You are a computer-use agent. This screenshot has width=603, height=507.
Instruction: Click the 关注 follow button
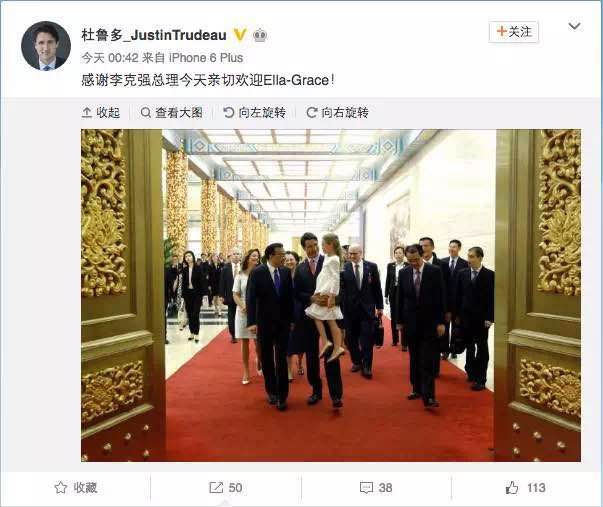pyautogui.click(x=514, y=32)
